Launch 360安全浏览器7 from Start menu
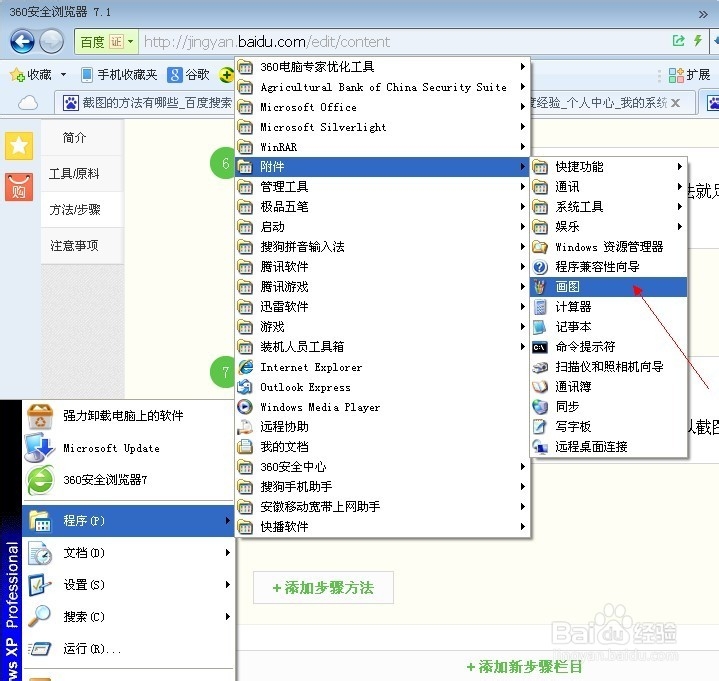719x681 pixels. [128, 480]
